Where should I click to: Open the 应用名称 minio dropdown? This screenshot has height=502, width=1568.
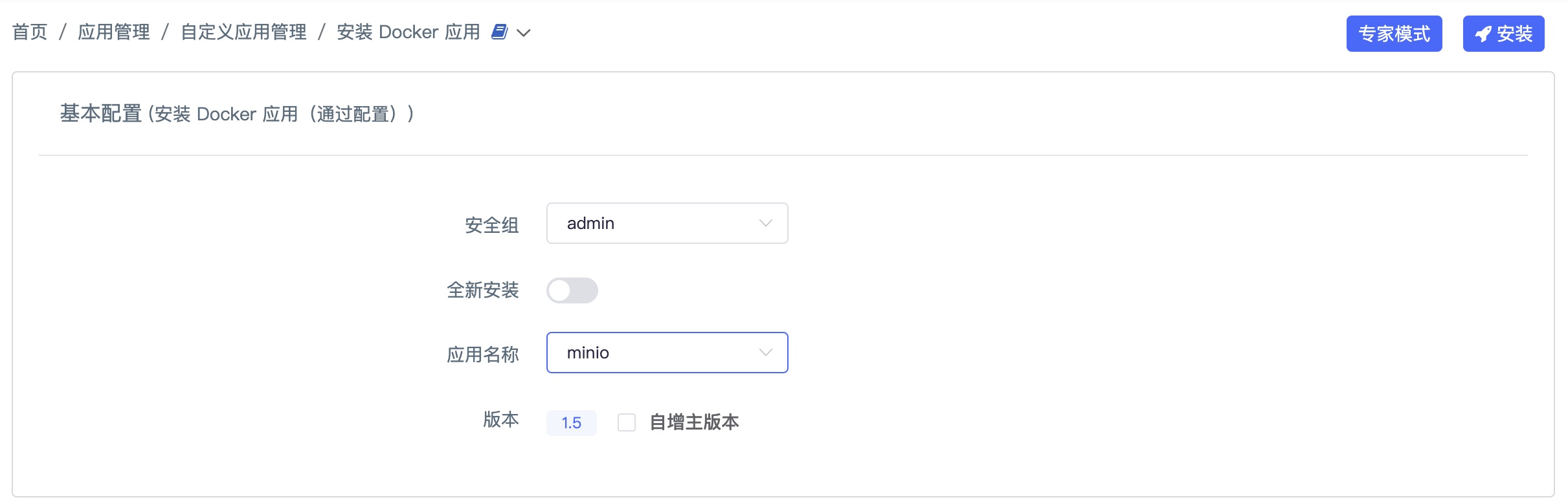pos(667,353)
